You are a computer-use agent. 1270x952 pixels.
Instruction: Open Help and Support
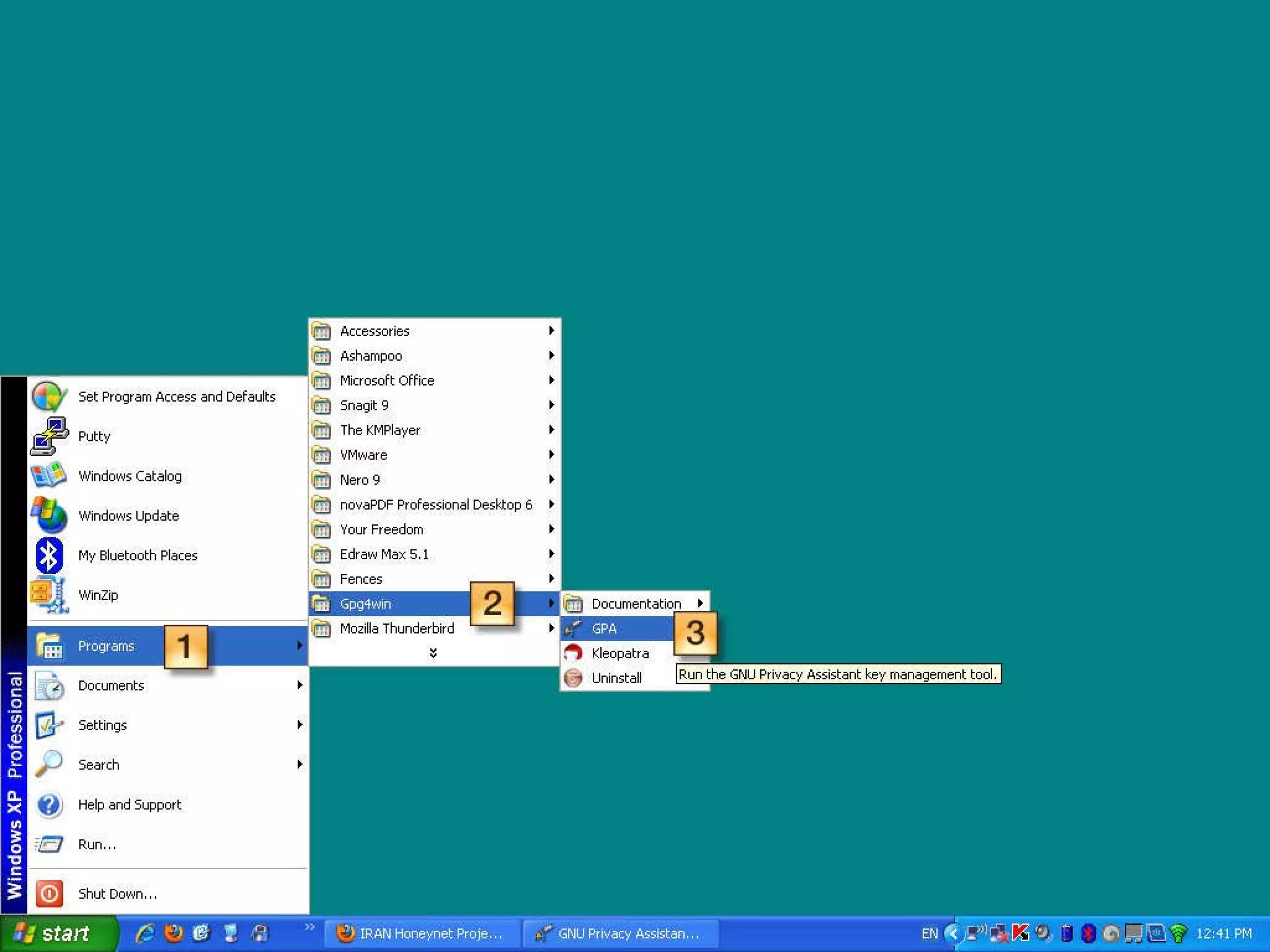click(x=130, y=804)
